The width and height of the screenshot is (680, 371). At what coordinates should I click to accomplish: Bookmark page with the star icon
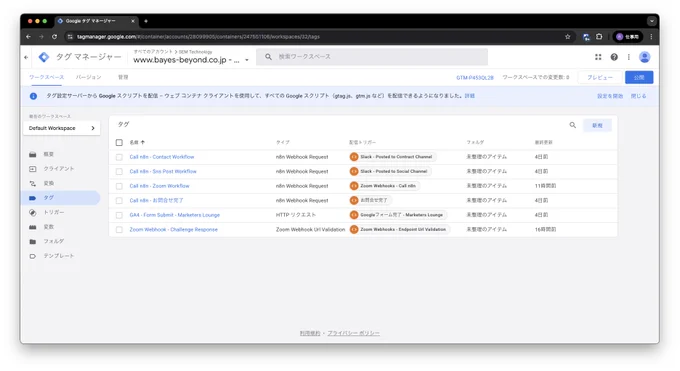click(x=568, y=37)
